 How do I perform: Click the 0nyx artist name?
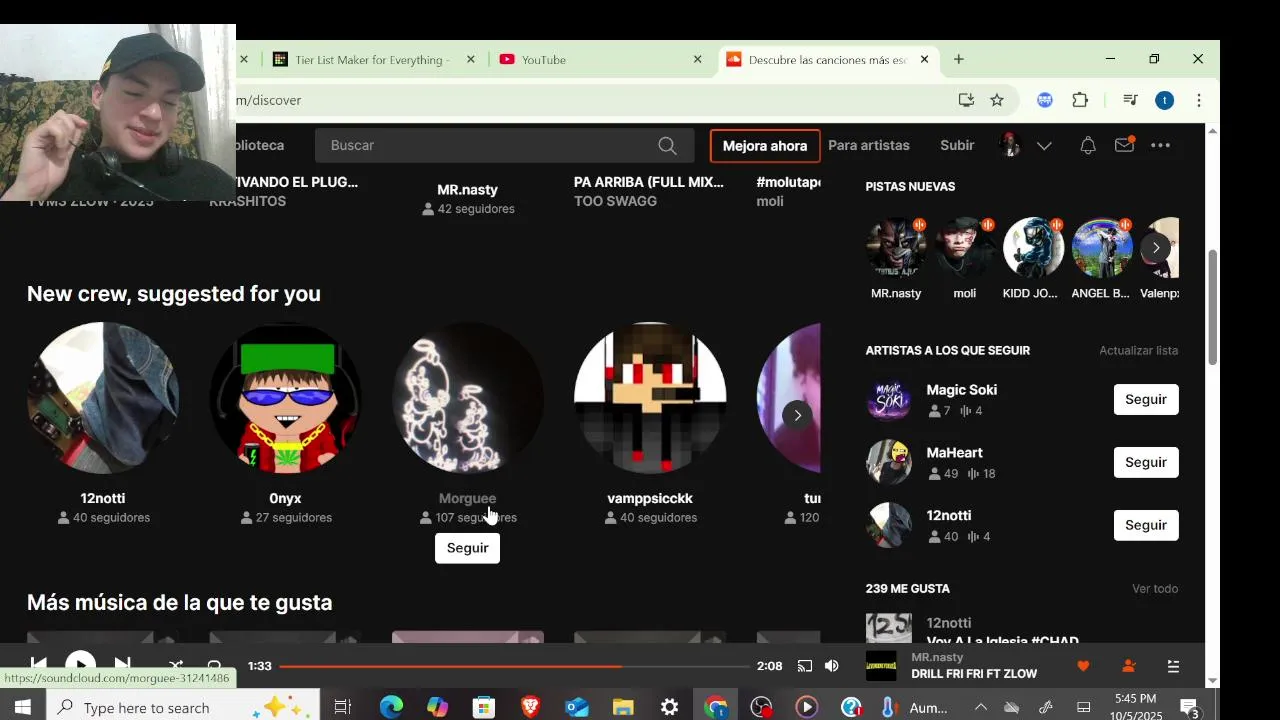285,498
